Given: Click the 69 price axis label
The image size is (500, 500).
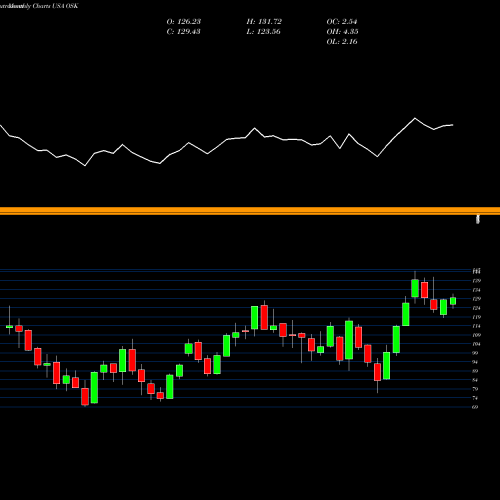Looking at the screenshot, I should (475, 407).
